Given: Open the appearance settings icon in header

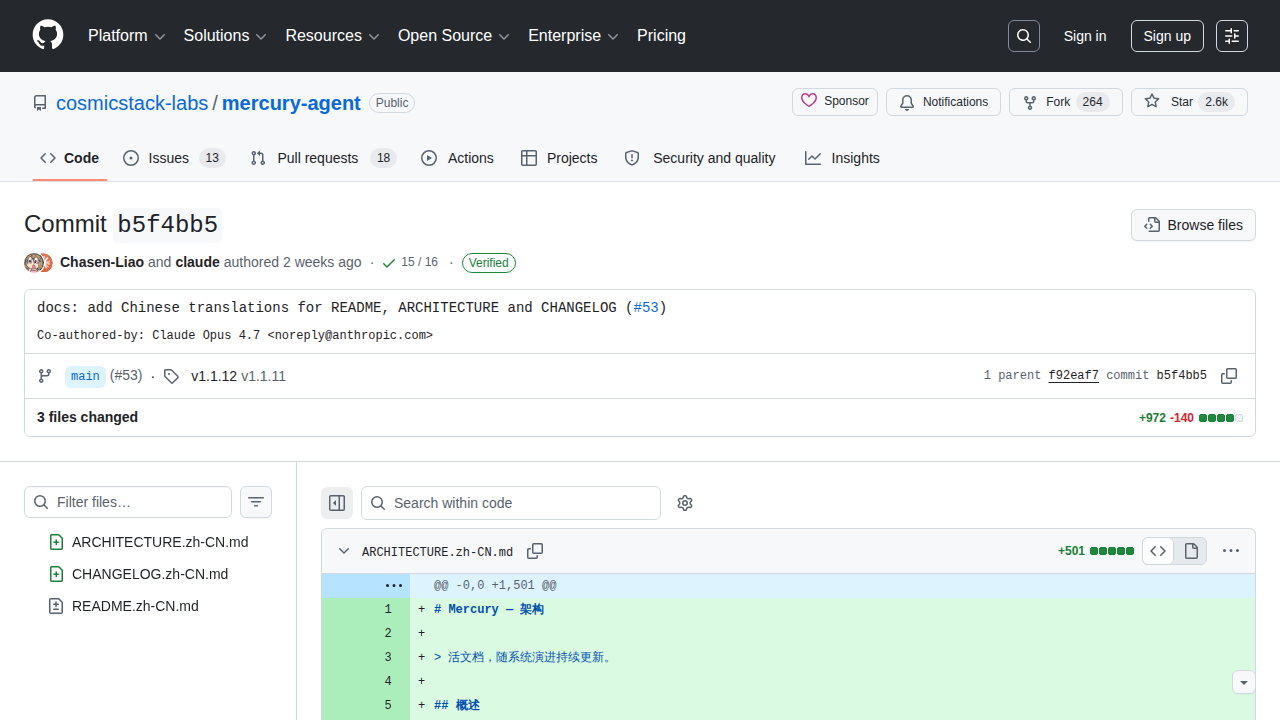Looking at the screenshot, I should tap(1232, 36).
